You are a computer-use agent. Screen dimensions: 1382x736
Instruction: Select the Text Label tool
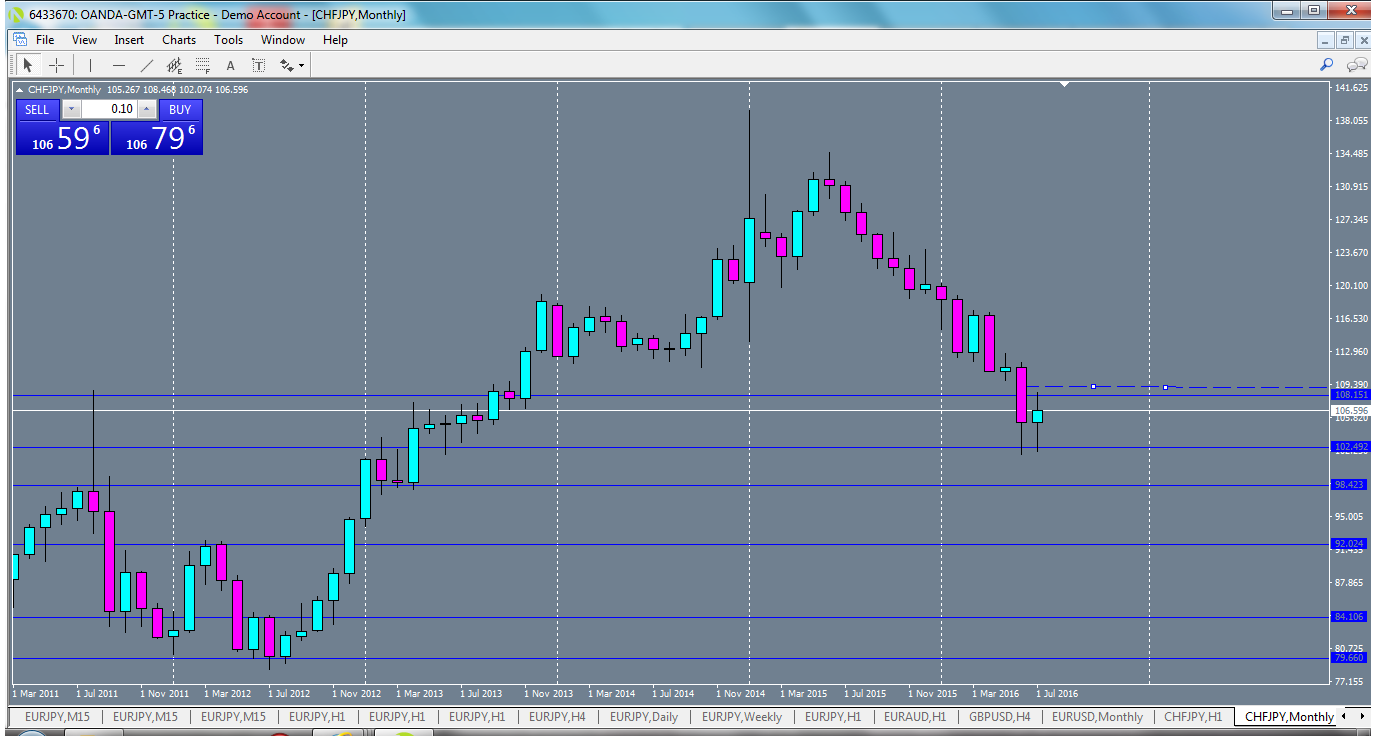click(258, 64)
